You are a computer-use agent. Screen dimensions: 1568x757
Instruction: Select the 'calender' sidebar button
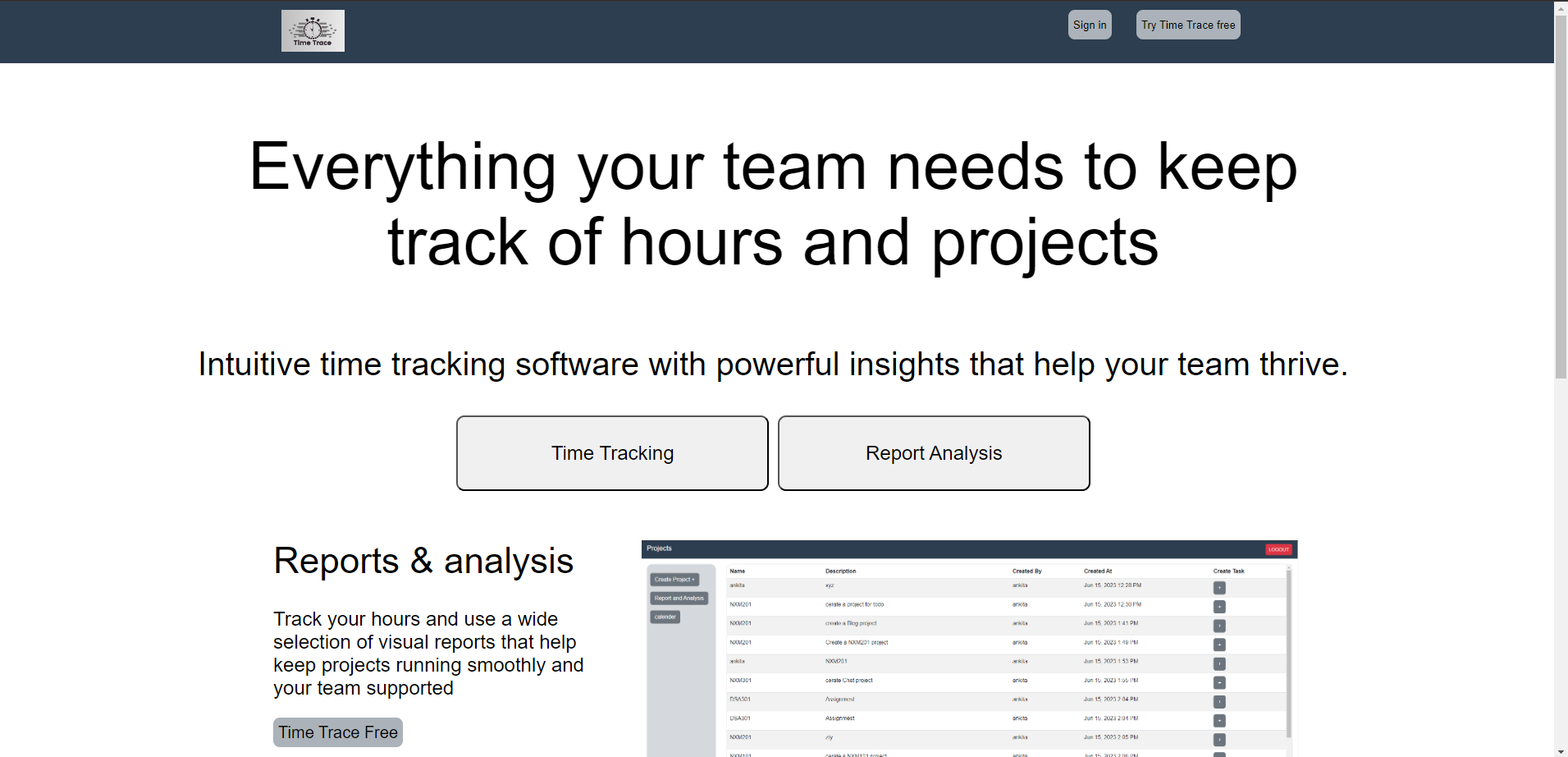click(665, 617)
